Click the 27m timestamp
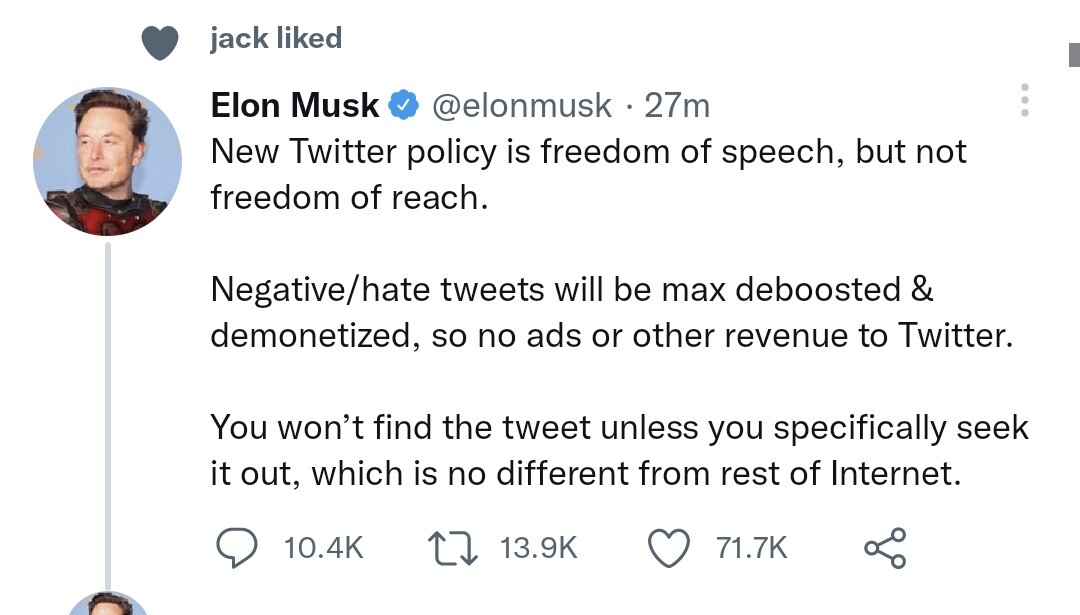Screen dimensions: 1080x615 click(x=677, y=105)
